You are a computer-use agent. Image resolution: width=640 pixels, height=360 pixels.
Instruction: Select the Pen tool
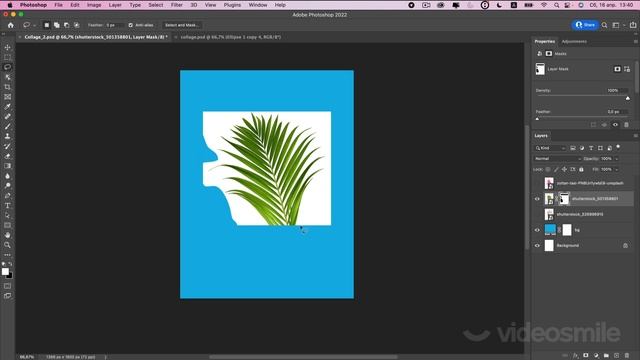(7, 196)
